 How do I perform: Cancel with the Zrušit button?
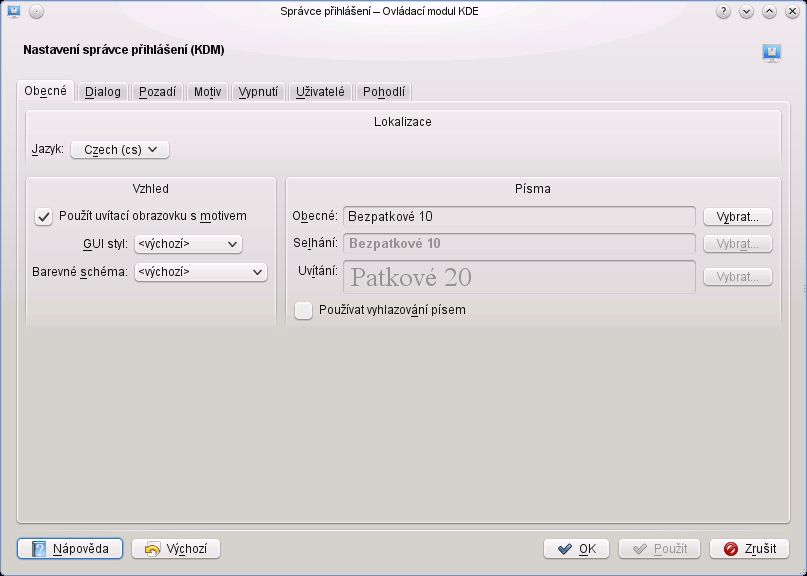[x=749, y=549]
